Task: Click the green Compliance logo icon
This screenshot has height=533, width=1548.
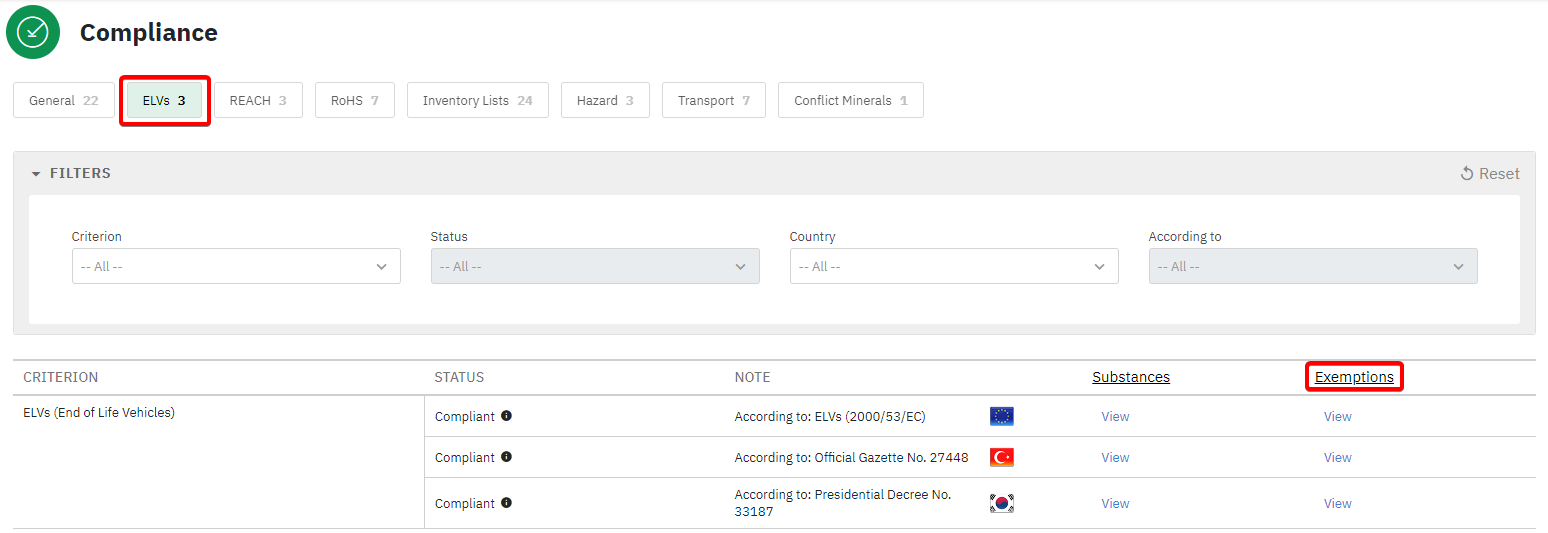Action: pyautogui.click(x=33, y=32)
